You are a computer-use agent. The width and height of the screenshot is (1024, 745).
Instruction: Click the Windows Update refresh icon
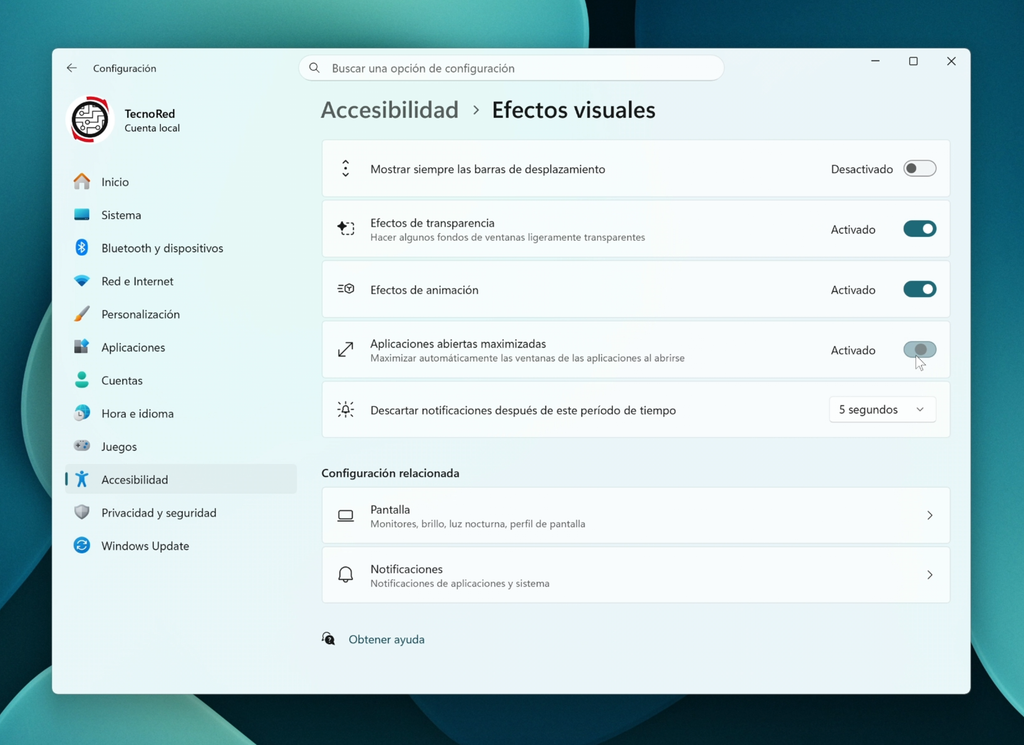[82, 545]
